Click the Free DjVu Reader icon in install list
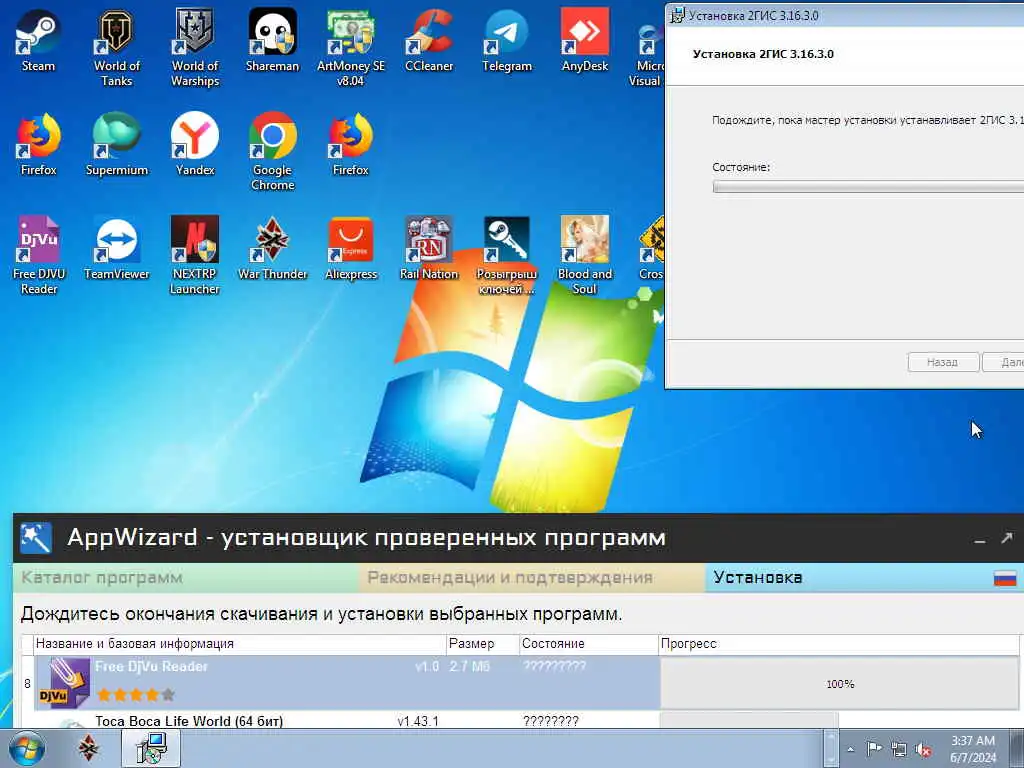 [65, 683]
